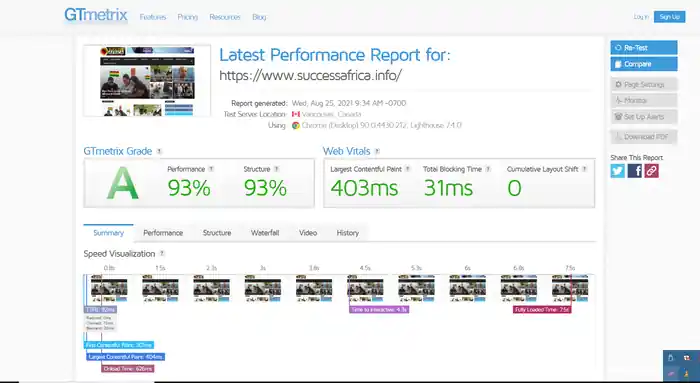This screenshot has height=383, width=700.
Task: Open Blog in top navigation
Action: [259, 17]
